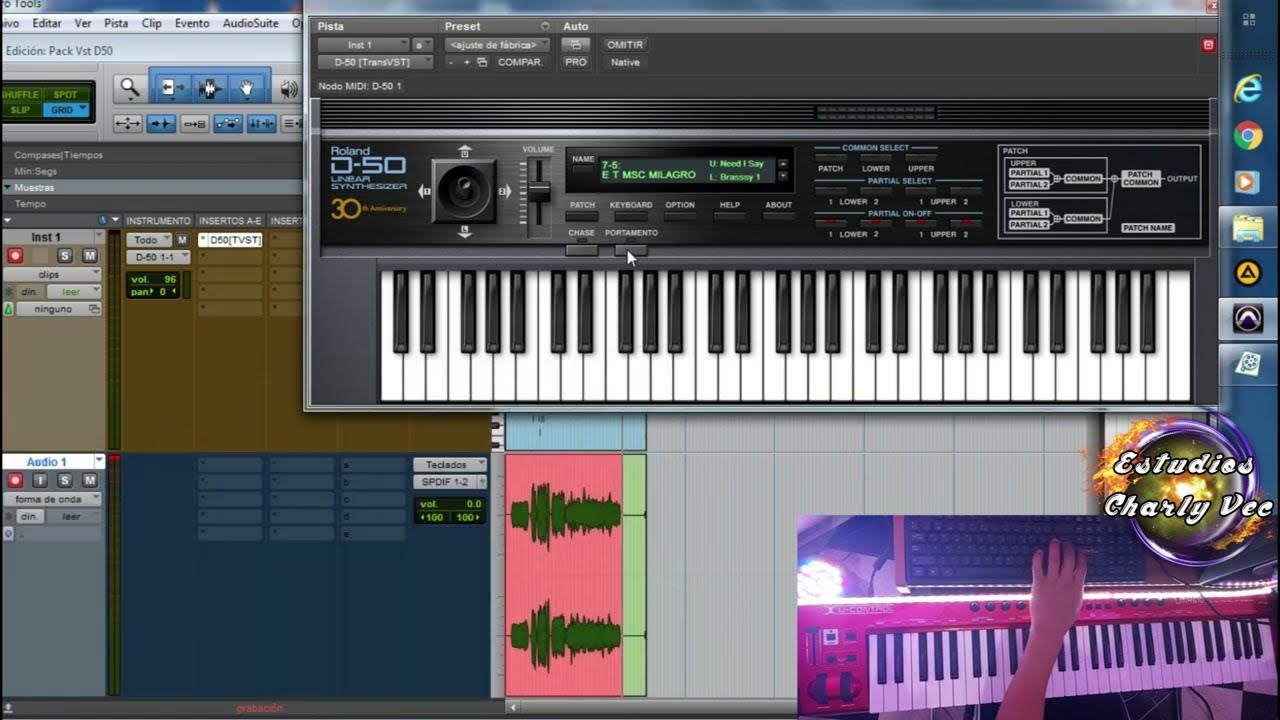Select the Selector waveform tool
Viewport: 1280px width, 720px height.
(x=209, y=89)
